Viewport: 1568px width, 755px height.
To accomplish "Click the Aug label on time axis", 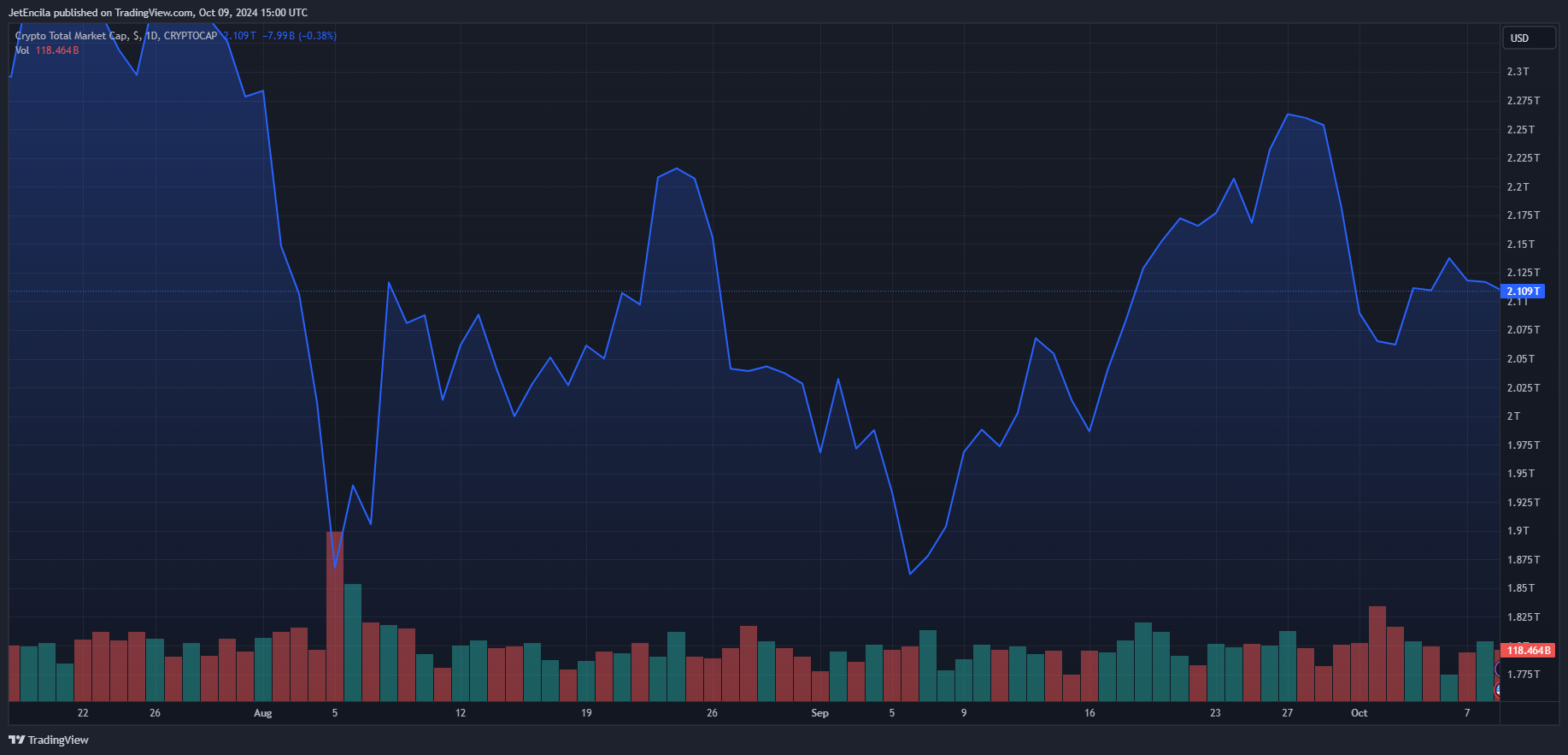I will (x=263, y=713).
